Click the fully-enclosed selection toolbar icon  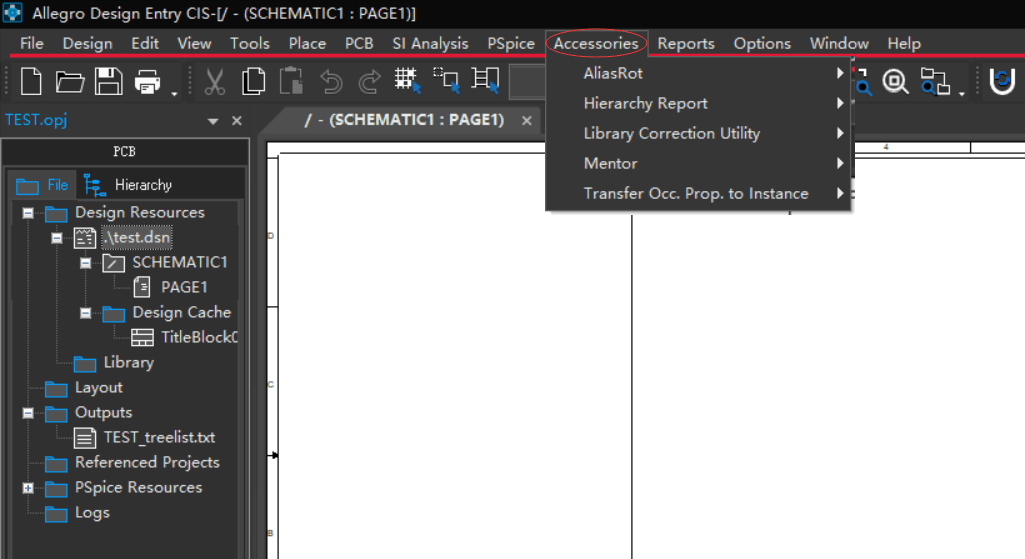coord(486,80)
